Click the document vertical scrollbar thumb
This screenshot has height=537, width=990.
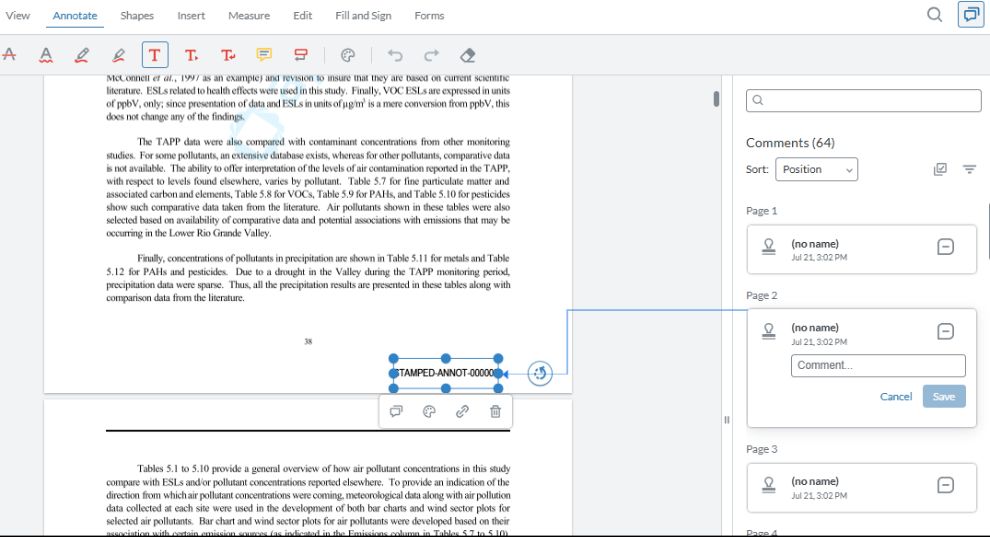[716, 99]
